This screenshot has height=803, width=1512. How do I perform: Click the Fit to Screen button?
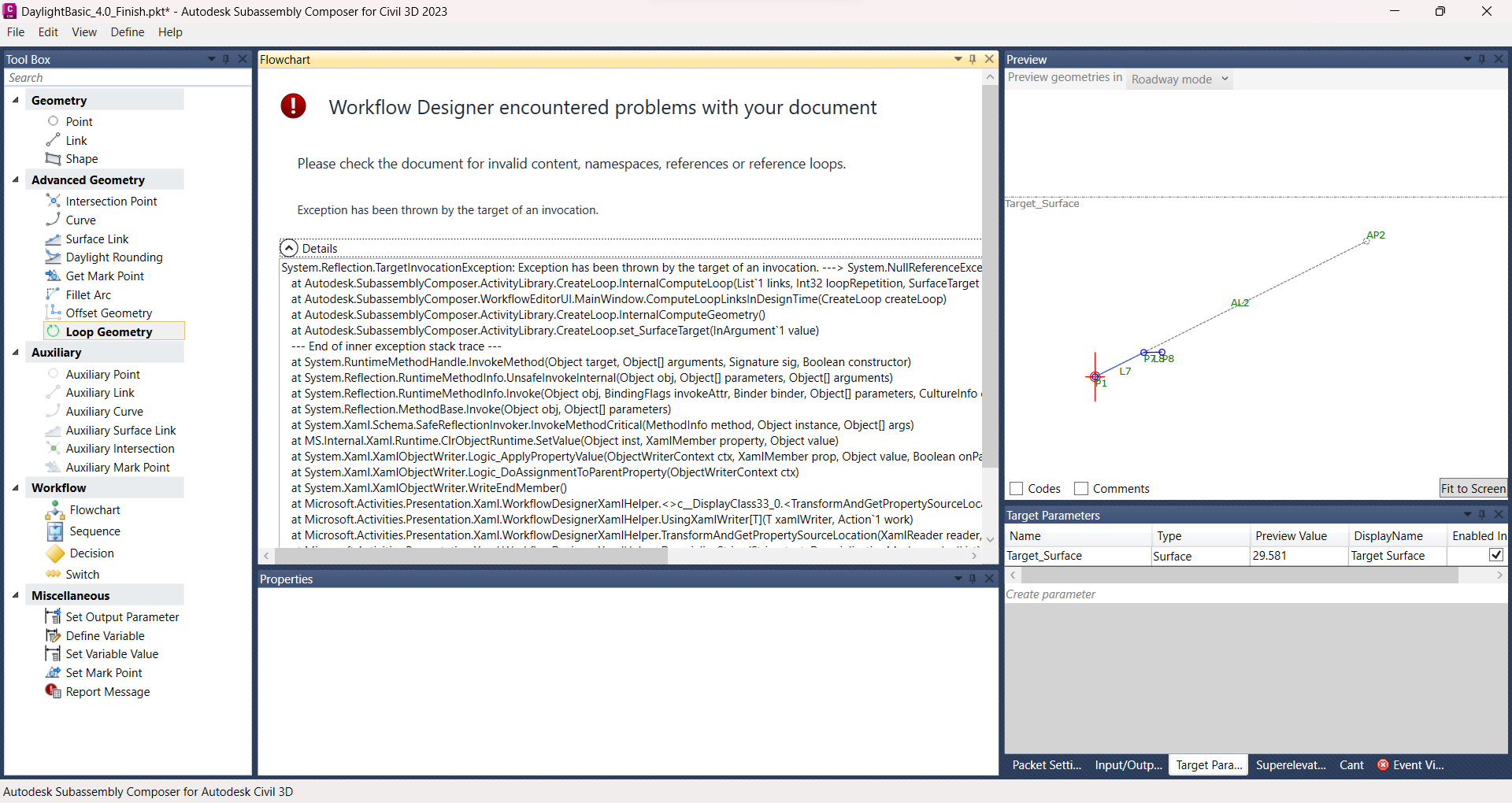[x=1473, y=488]
